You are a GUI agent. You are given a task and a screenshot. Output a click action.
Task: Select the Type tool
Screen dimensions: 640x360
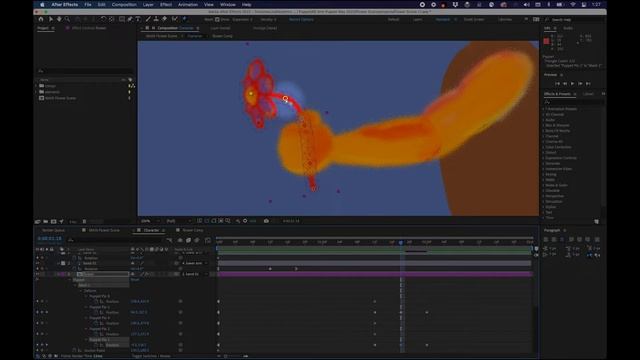138,19
